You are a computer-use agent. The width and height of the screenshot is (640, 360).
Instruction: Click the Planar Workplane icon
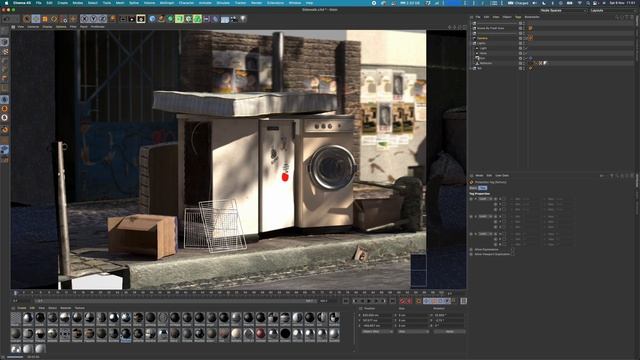pos(4,161)
